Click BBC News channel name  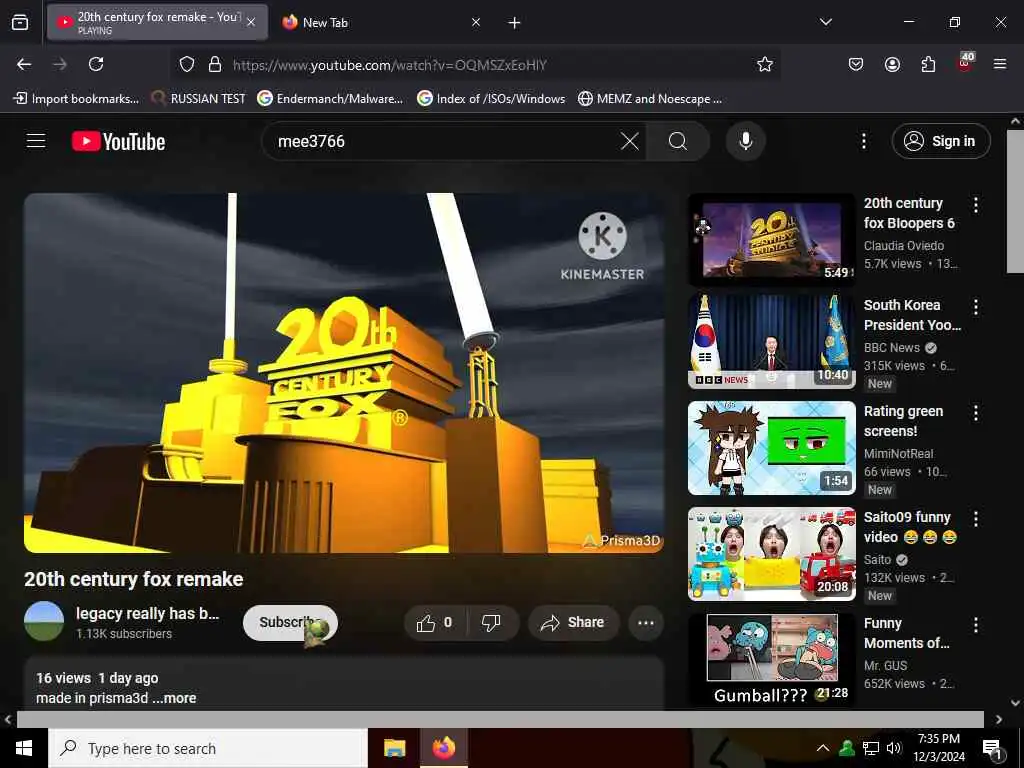[x=891, y=348]
